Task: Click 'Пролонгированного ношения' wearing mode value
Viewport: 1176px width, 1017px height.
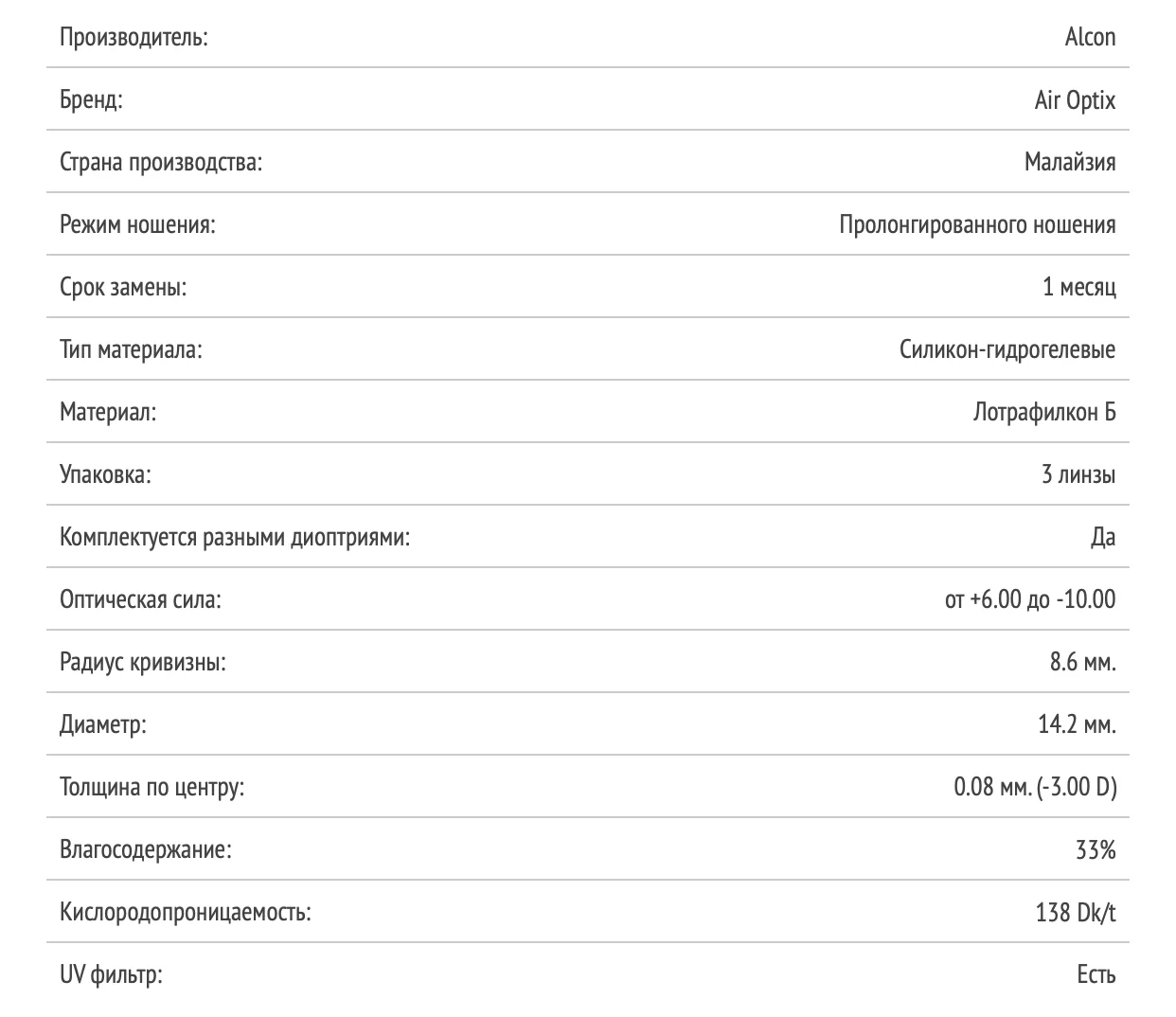Action: [977, 225]
